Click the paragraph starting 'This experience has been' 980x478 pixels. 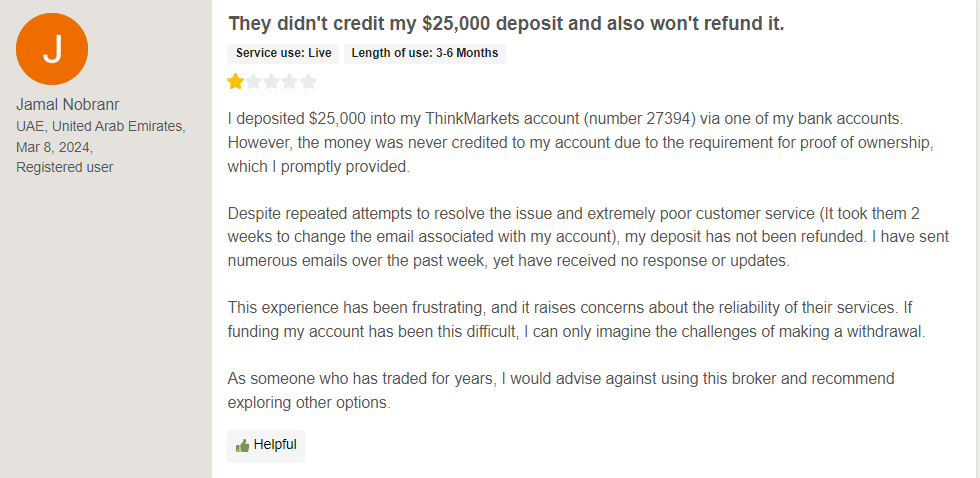tap(576, 320)
